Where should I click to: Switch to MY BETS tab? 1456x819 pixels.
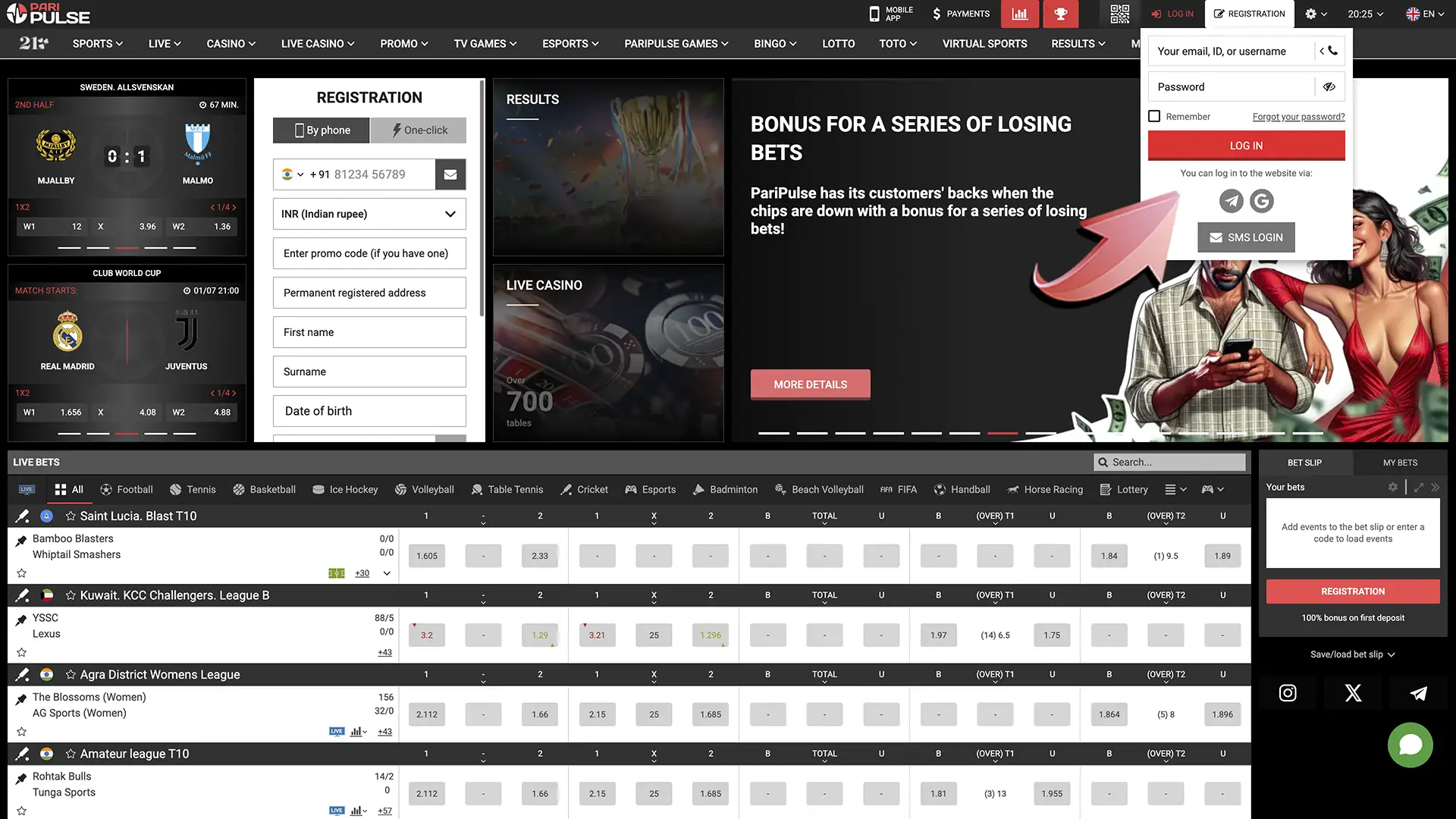pyautogui.click(x=1400, y=463)
